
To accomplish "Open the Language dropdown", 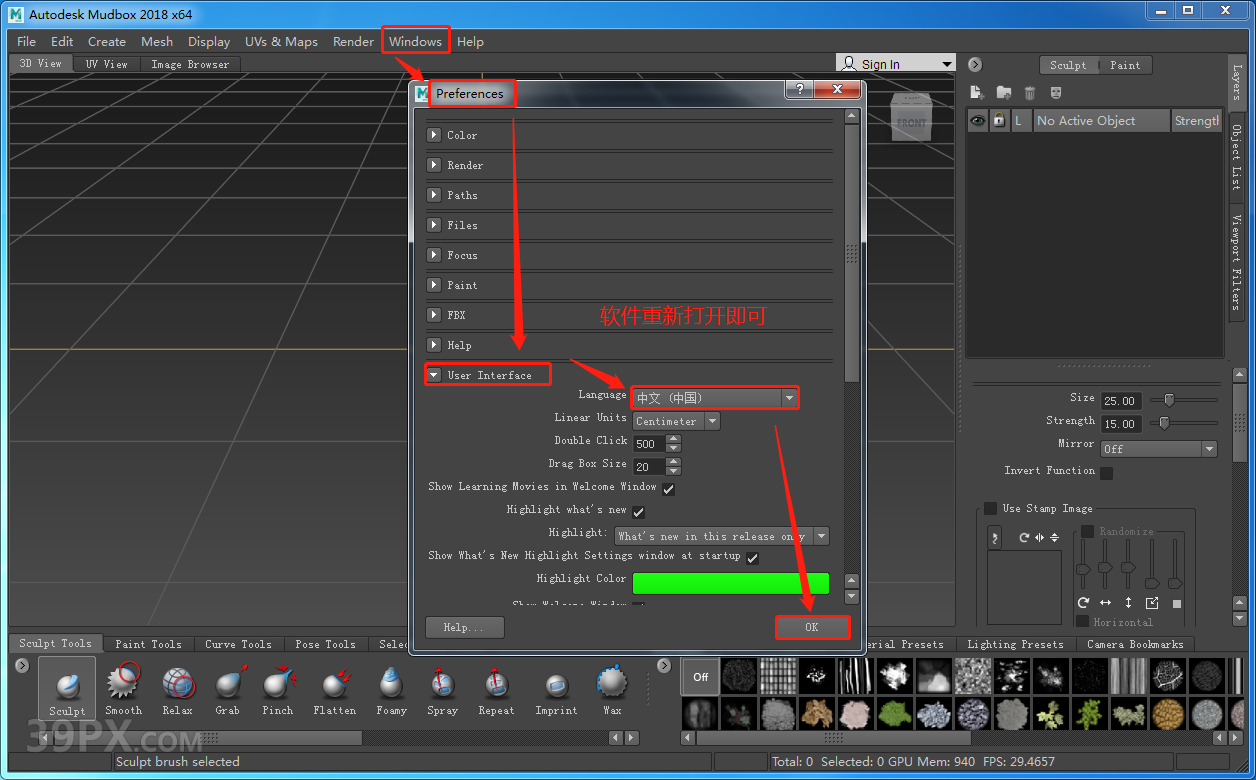I will [x=714, y=398].
